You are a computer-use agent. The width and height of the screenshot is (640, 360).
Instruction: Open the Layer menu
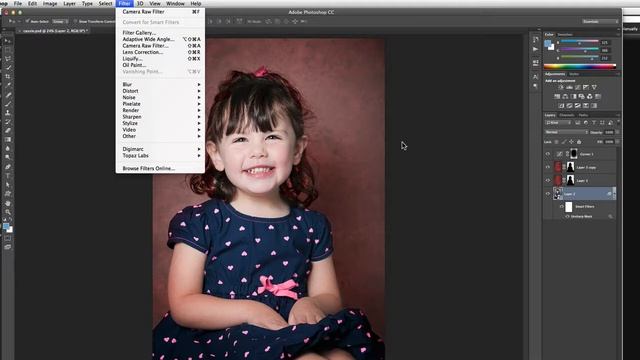pyautogui.click(x=69, y=3)
